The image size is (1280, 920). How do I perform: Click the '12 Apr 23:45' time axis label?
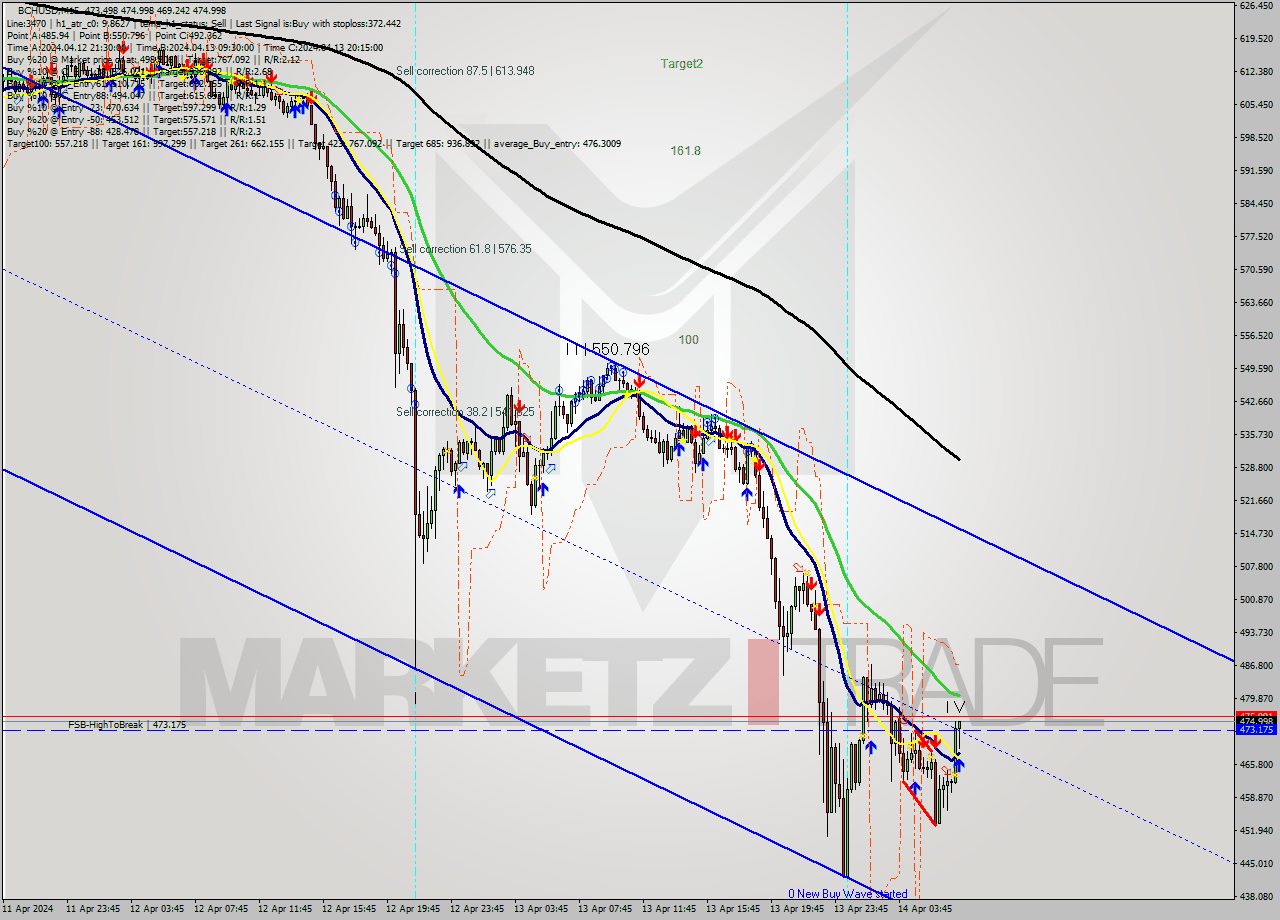479,910
